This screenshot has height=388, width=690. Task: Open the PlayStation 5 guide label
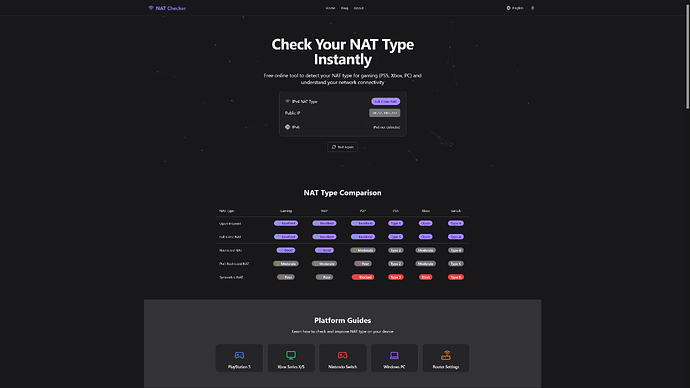[239, 367]
